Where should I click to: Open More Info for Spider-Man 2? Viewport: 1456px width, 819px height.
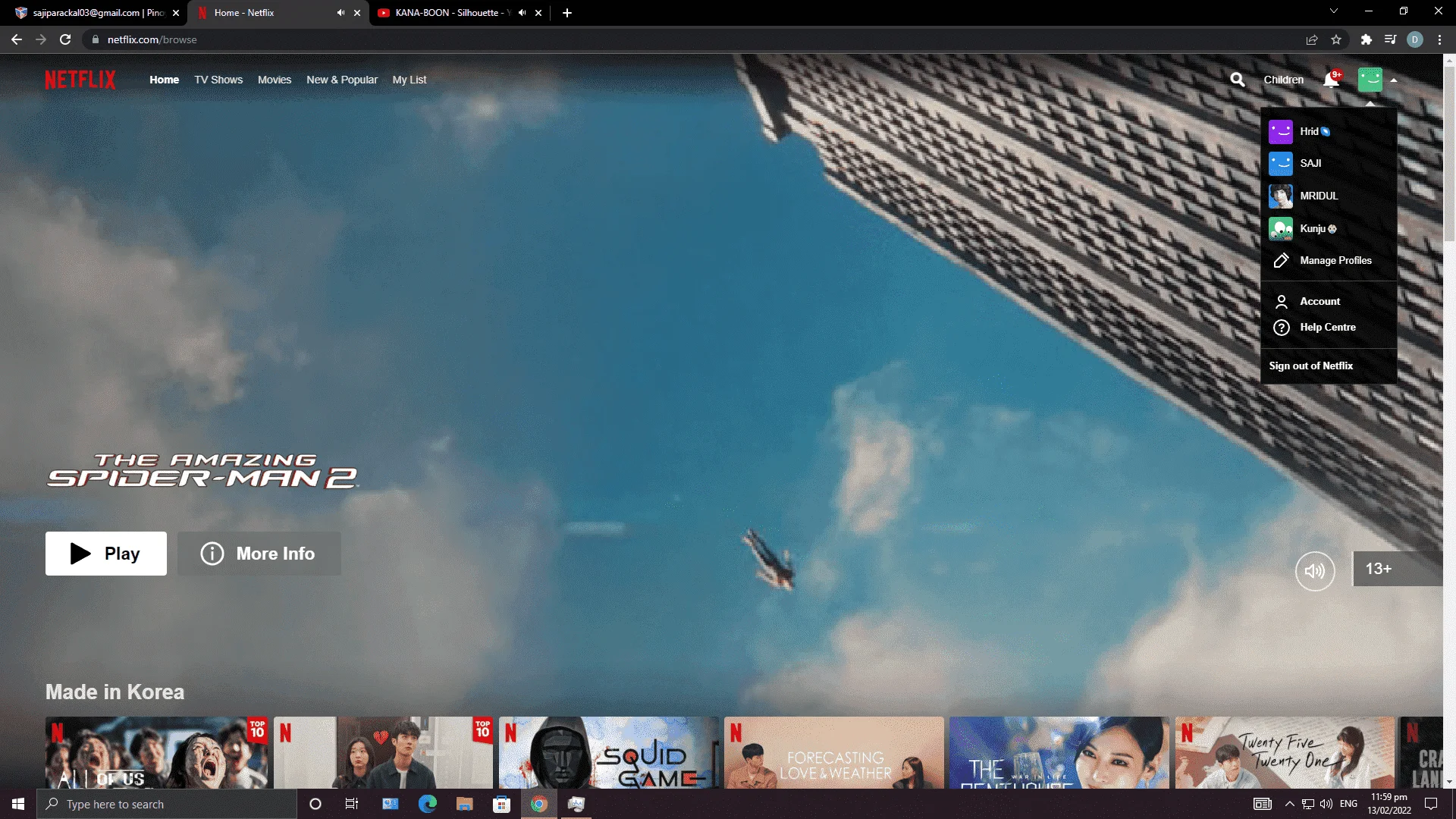(259, 554)
